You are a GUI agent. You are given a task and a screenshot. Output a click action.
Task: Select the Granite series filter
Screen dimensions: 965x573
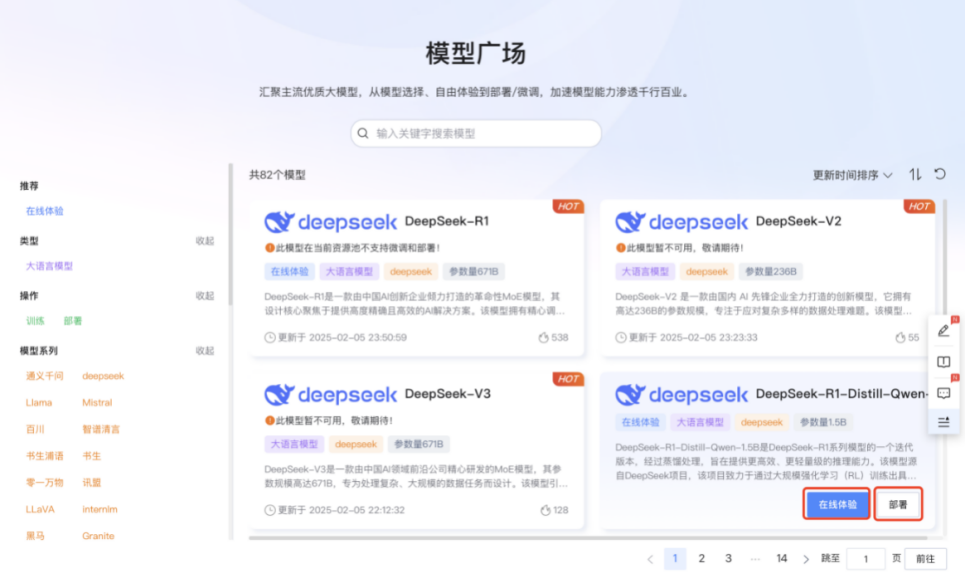pos(98,536)
